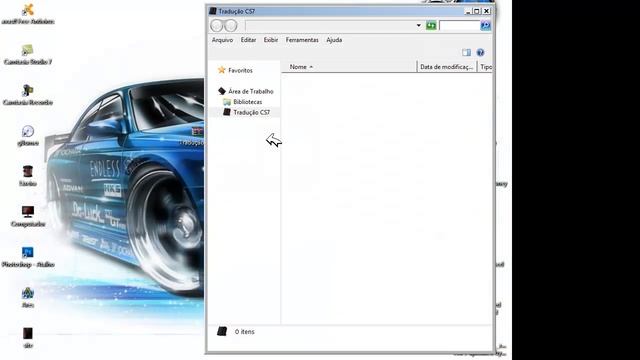The image size is (640, 360).
Task: Click the forward navigation button in Explorer
Action: pyautogui.click(x=231, y=25)
